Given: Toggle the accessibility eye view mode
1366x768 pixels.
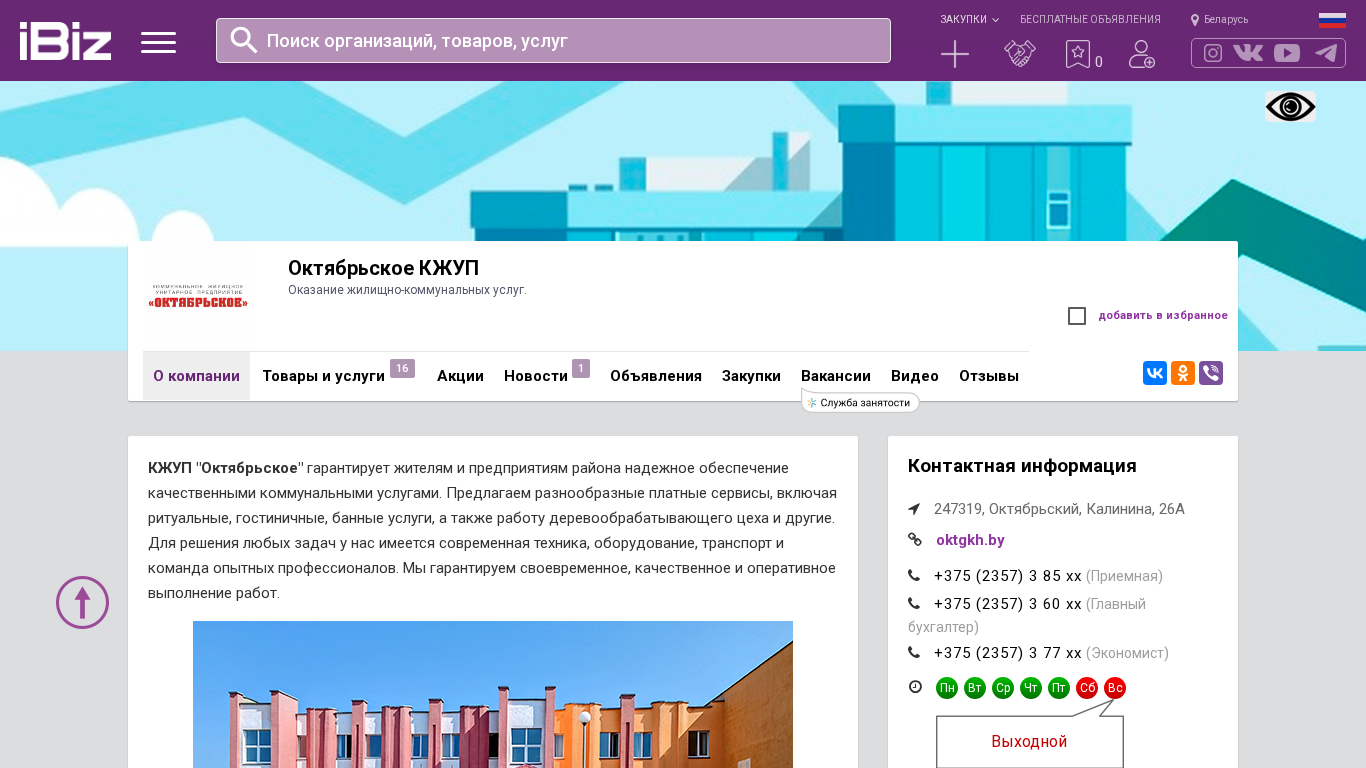Looking at the screenshot, I should pyautogui.click(x=1290, y=107).
